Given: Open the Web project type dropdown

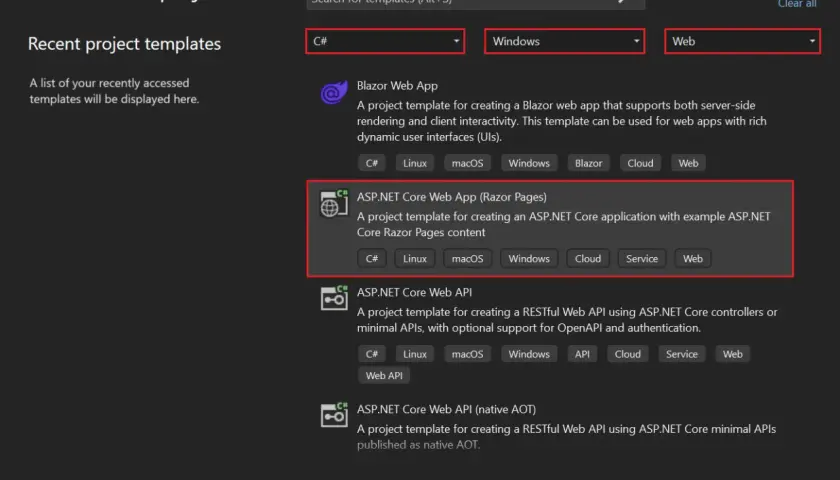Looking at the screenshot, I should pyautogui.click(x=742, y=41).
